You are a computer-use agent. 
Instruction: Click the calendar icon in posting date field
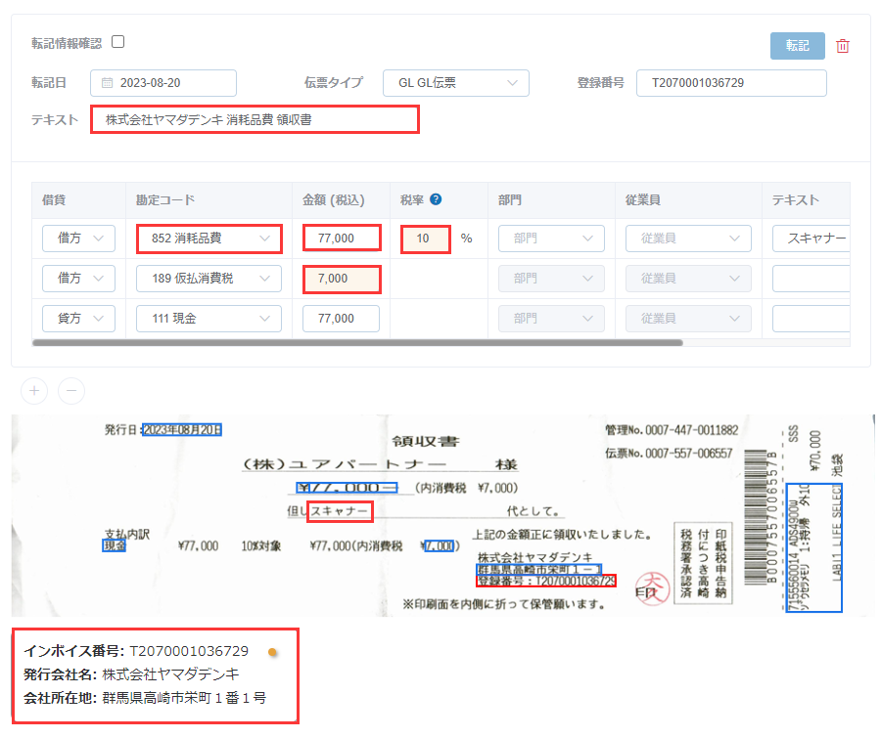point(107,83)
